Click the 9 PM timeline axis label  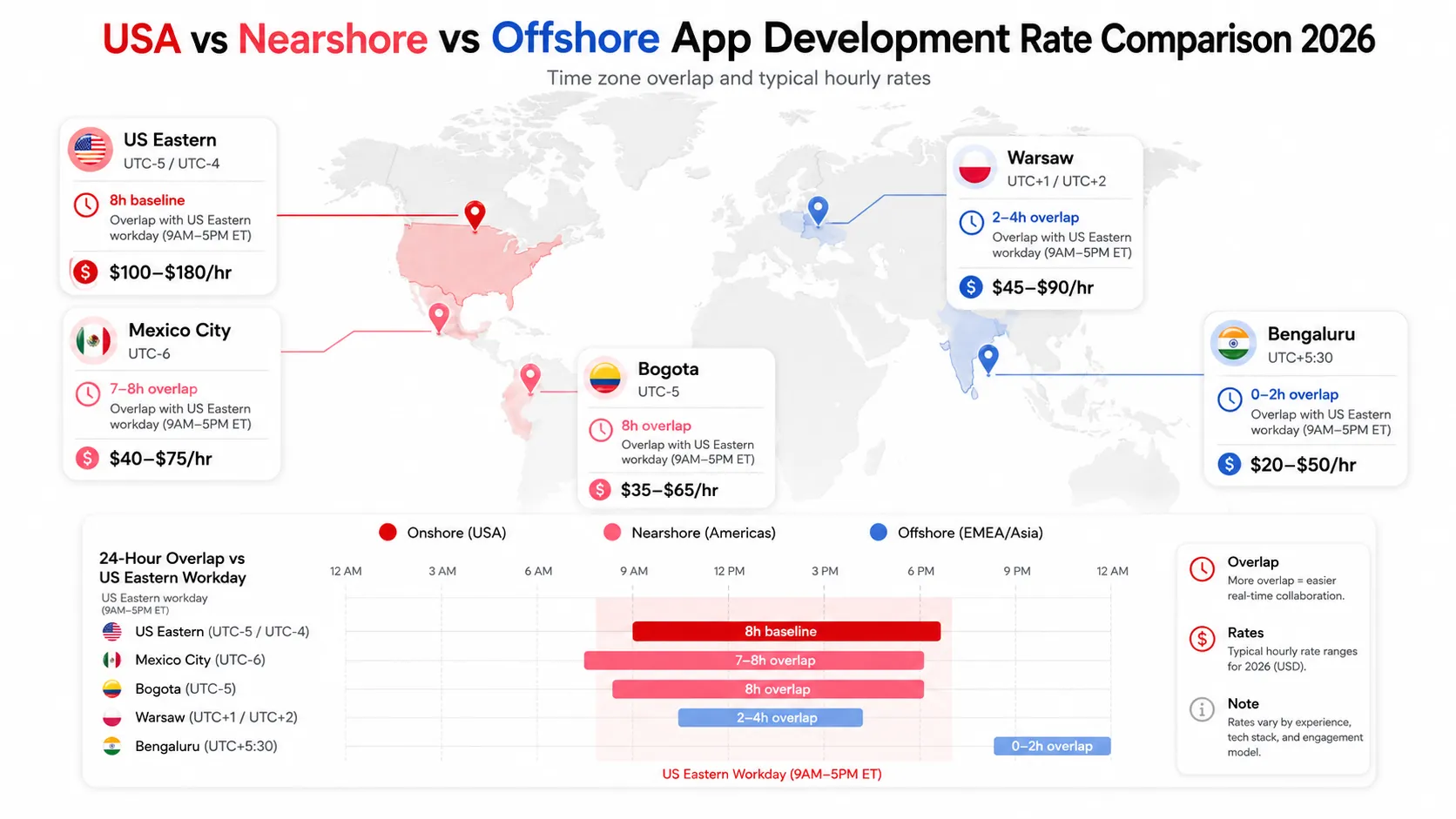[x=1017, y=571]
